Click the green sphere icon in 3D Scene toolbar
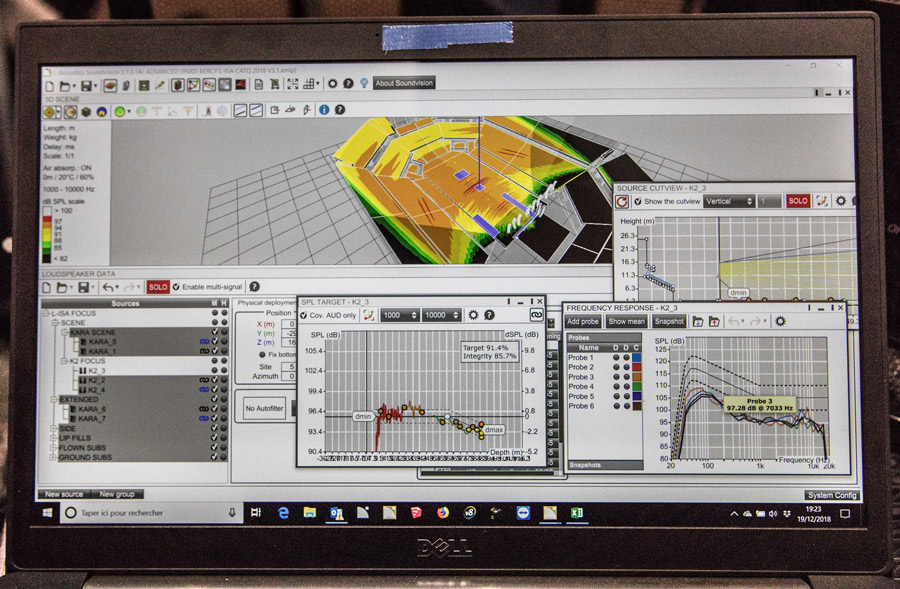This screenshot has width=900, height=589. click(x=119, y=112)
